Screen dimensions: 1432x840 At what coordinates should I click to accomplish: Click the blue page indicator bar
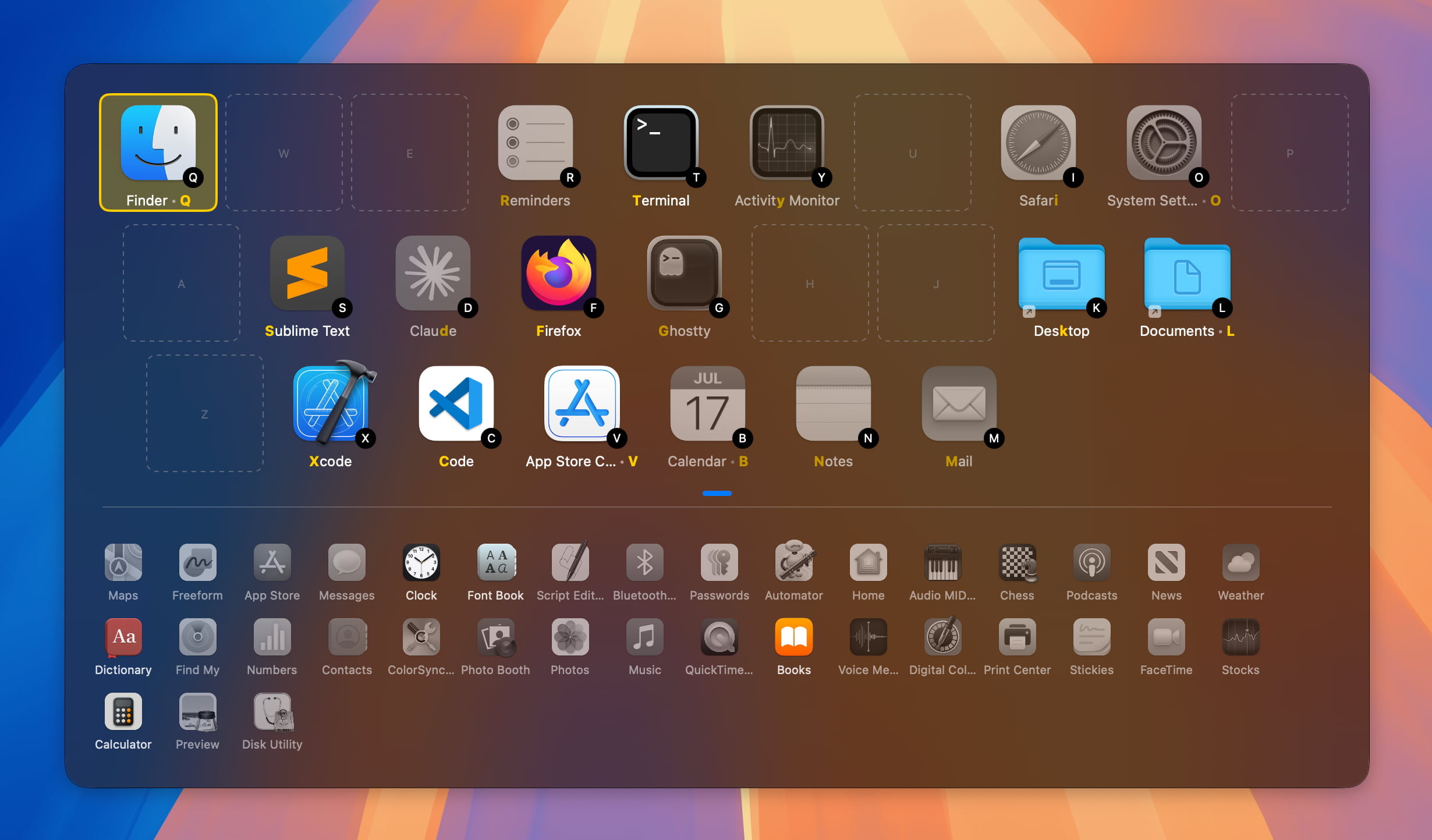(x=717, y=493)
